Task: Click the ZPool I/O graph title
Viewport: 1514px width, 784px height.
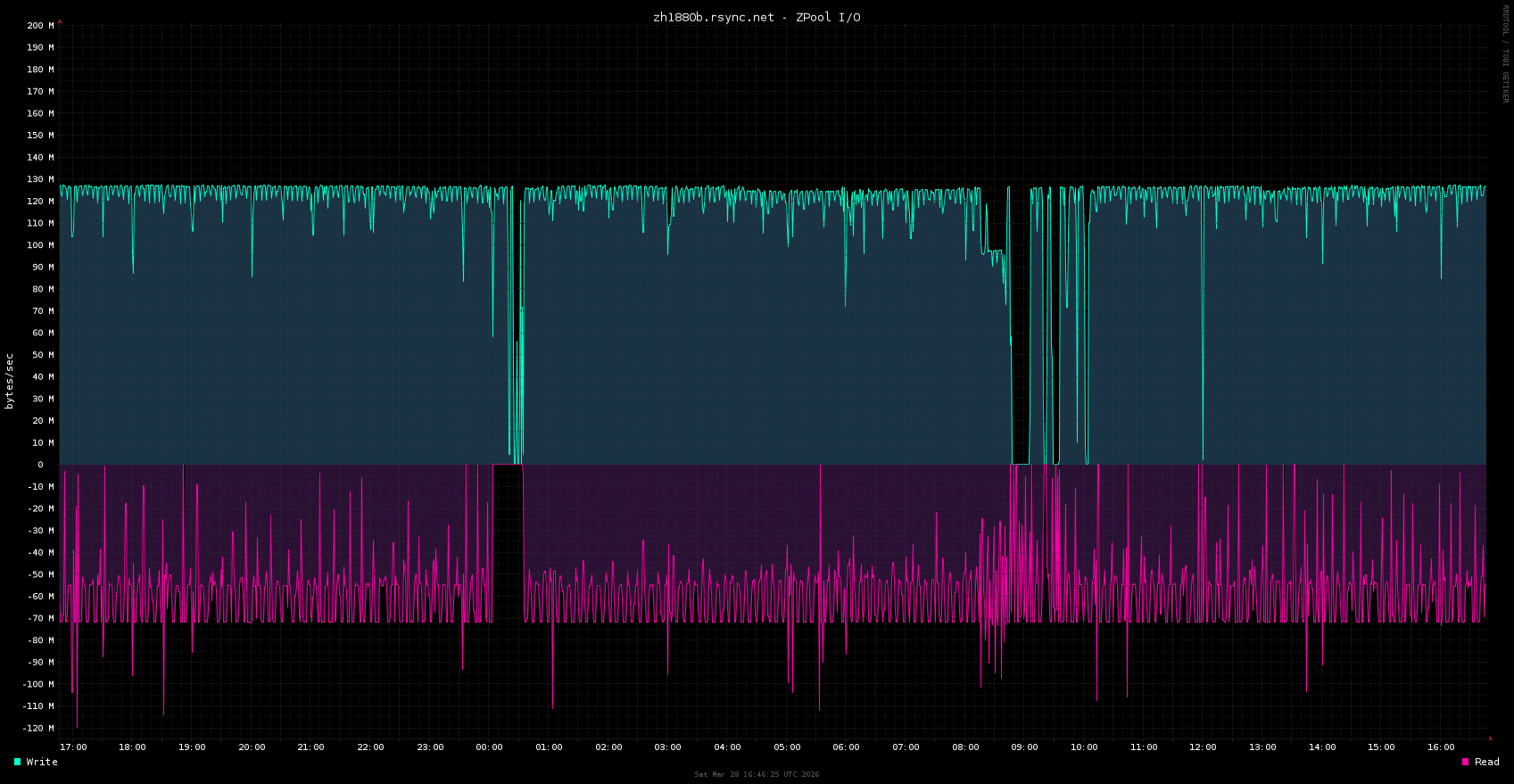Action: [757, 17]
